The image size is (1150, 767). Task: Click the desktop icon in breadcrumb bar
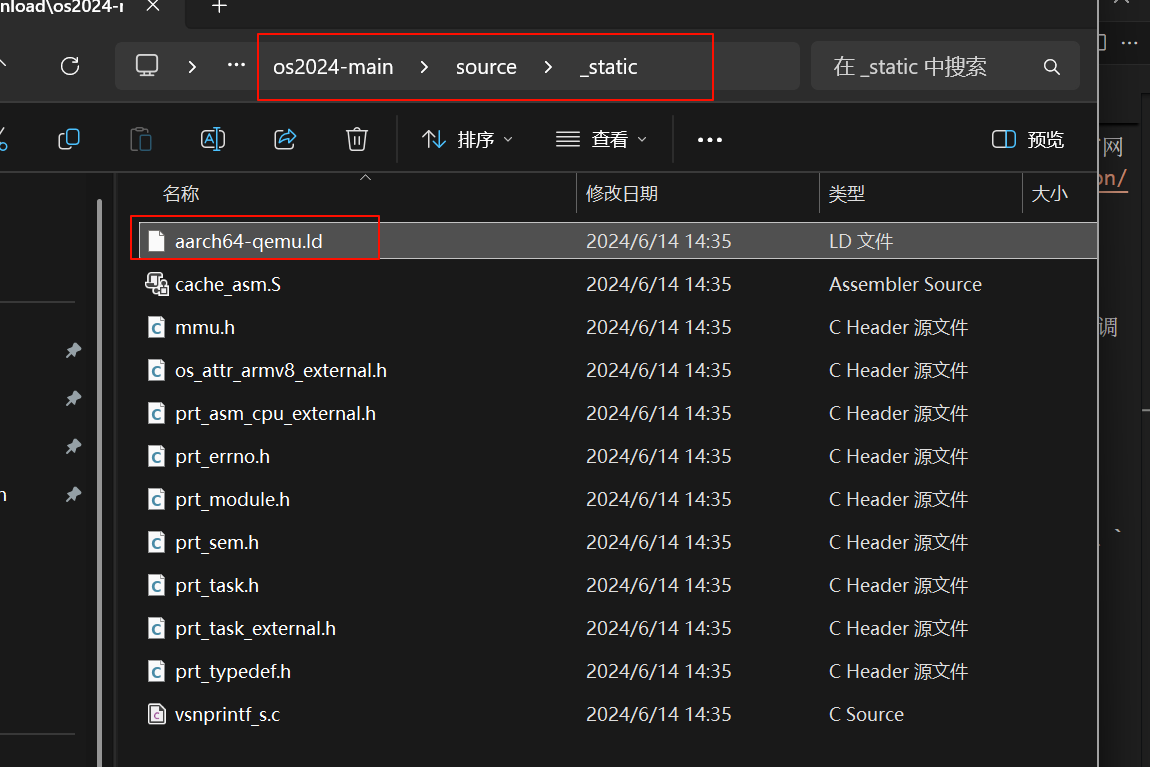pyautogui.click(x=147, y=64)
